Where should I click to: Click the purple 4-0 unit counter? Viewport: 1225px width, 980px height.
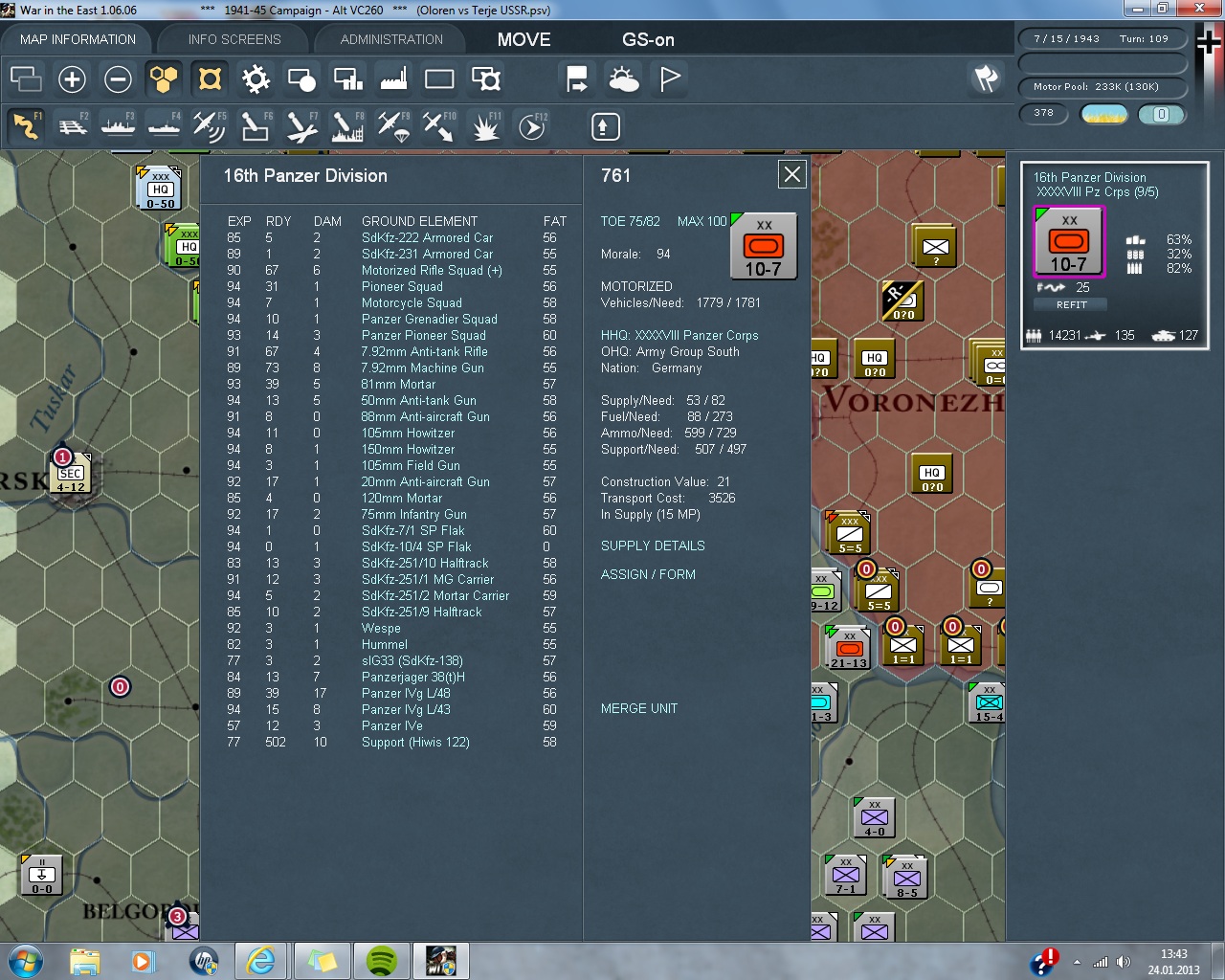click(x=874, y=816)
